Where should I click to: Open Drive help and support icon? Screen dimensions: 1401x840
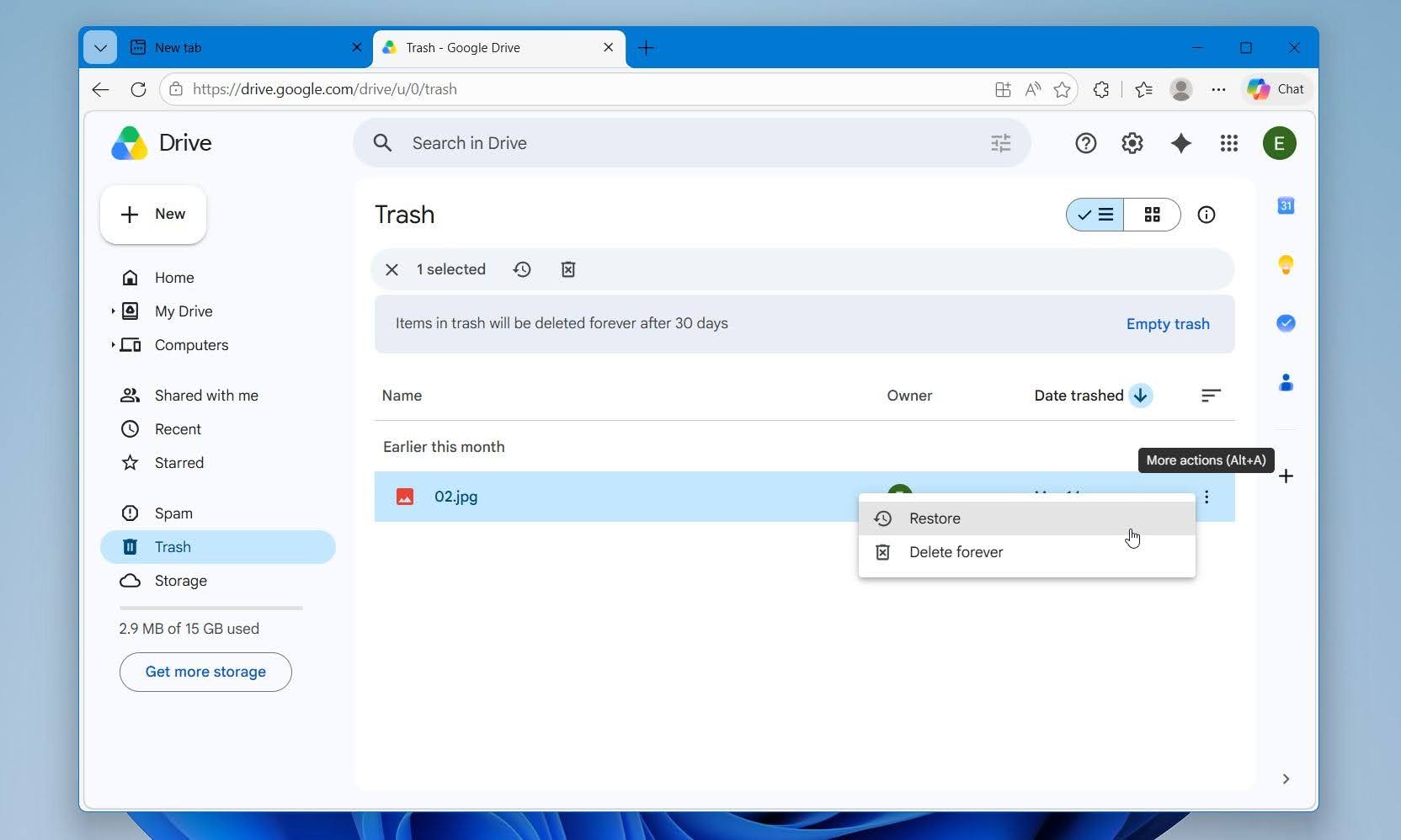click(1085, 143)
